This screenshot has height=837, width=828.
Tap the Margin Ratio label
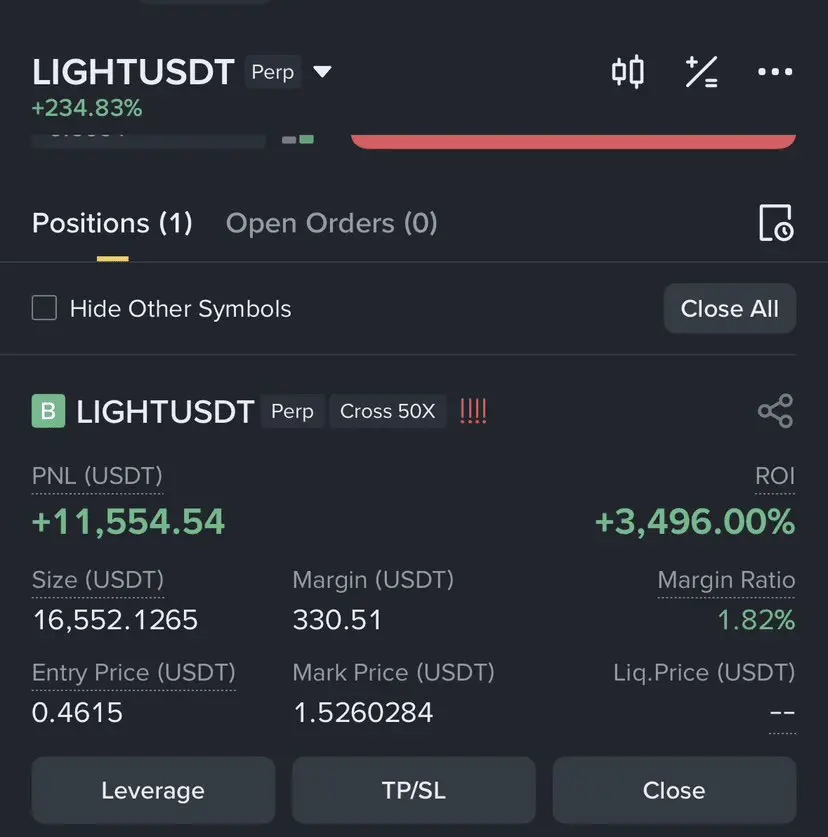point(726,580)
